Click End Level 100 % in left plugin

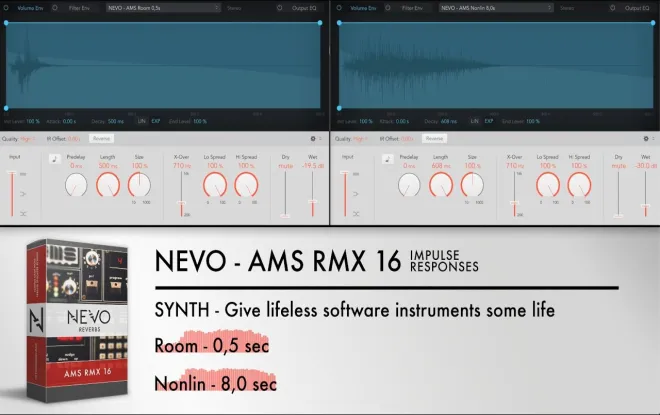[200, 121]
